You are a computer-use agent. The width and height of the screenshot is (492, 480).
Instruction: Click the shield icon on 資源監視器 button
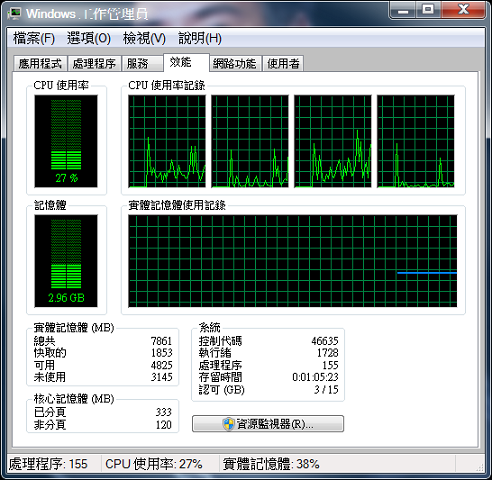click(x=229, y=424)
